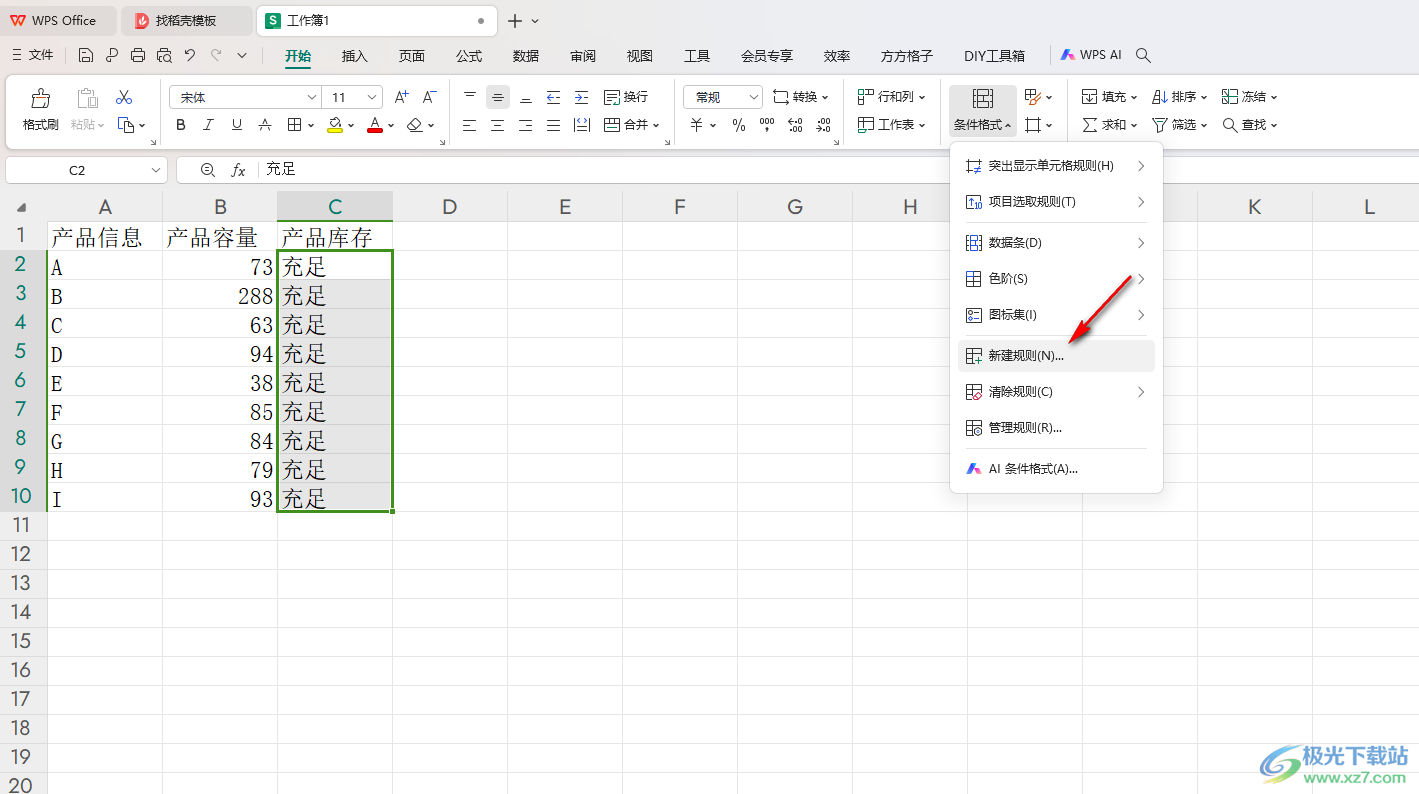Apply thousands separator format

(767, 125)
